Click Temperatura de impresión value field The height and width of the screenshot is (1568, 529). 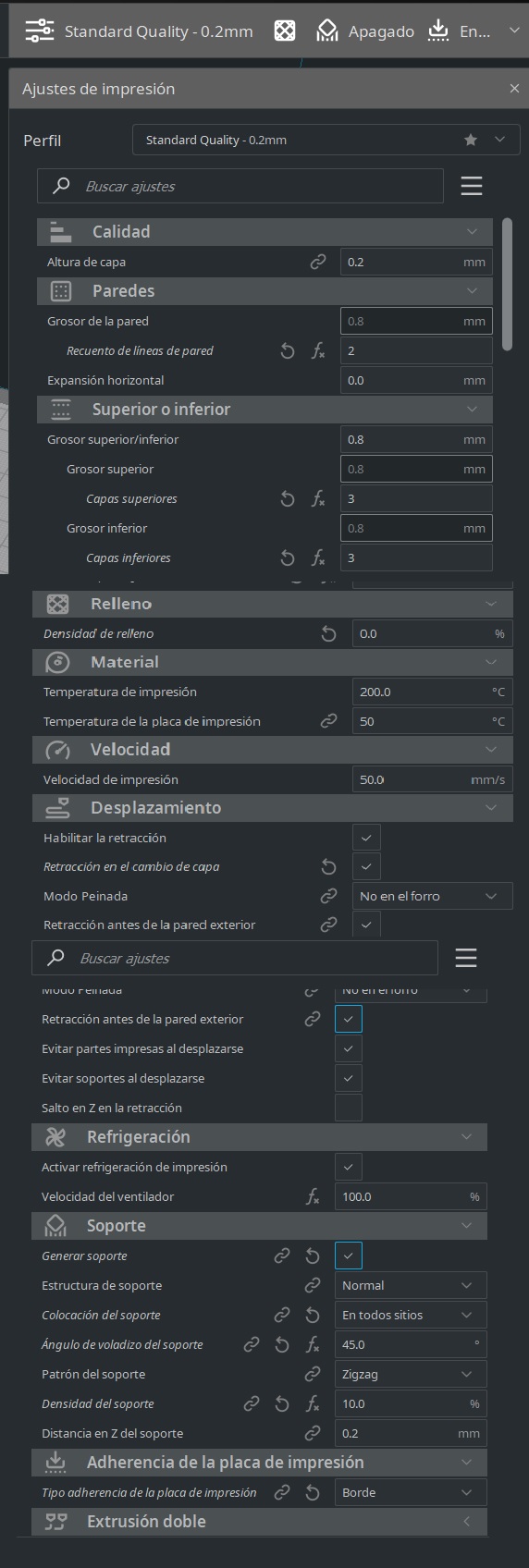[x=432, y=692]
